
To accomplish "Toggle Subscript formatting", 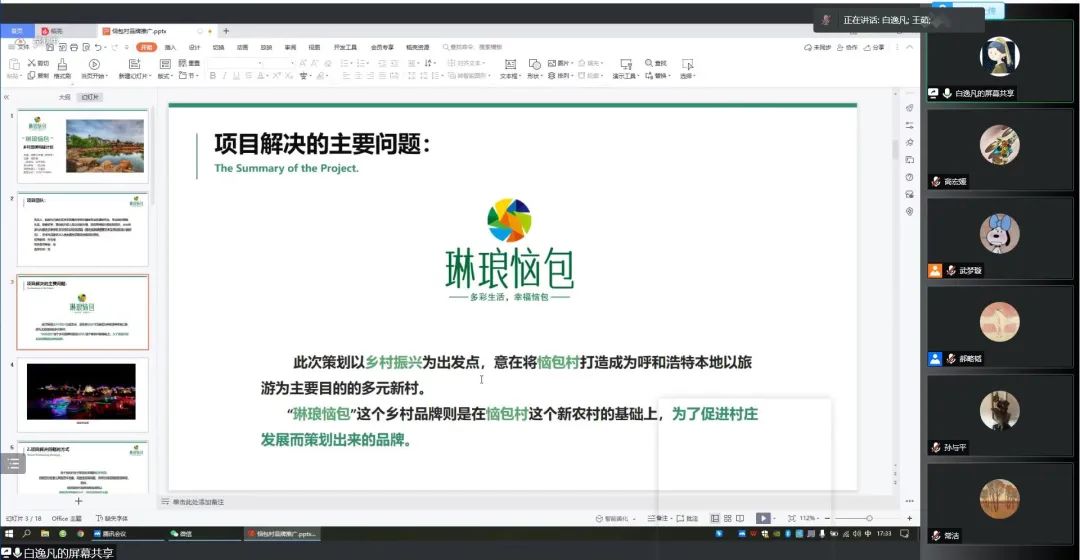I will (x=287, y=75).
